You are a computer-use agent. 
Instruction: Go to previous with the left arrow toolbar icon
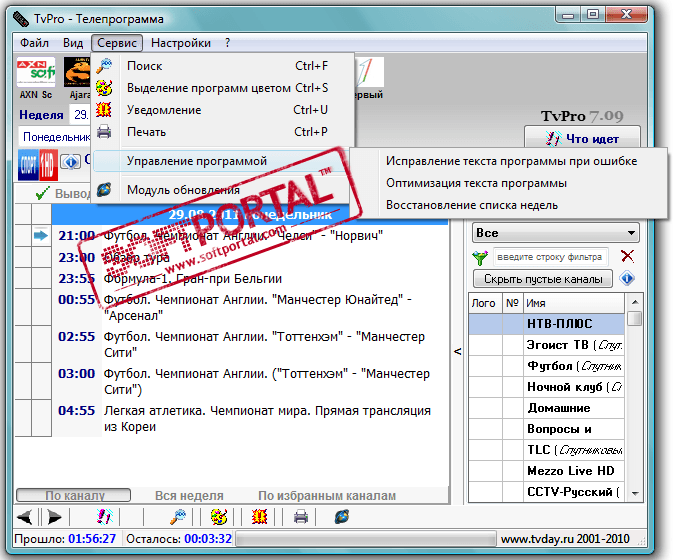[x=25, y=516]
